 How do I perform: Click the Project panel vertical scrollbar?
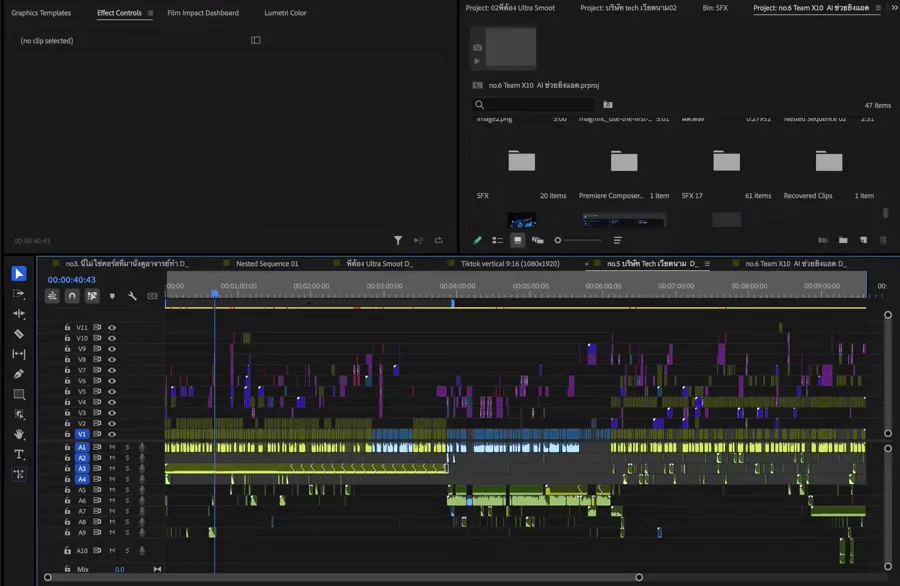[x=886, y=213]
